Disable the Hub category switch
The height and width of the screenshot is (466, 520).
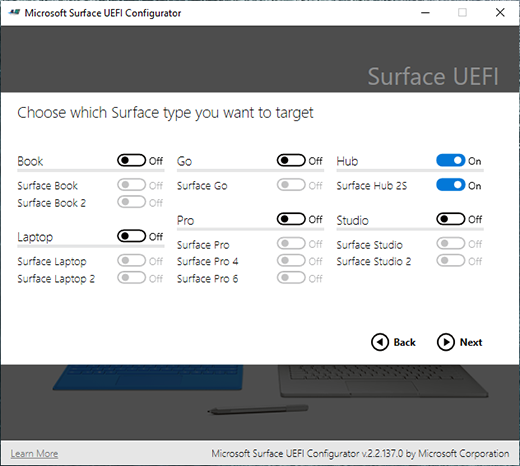pyautogui.click(x=451, y=160)
